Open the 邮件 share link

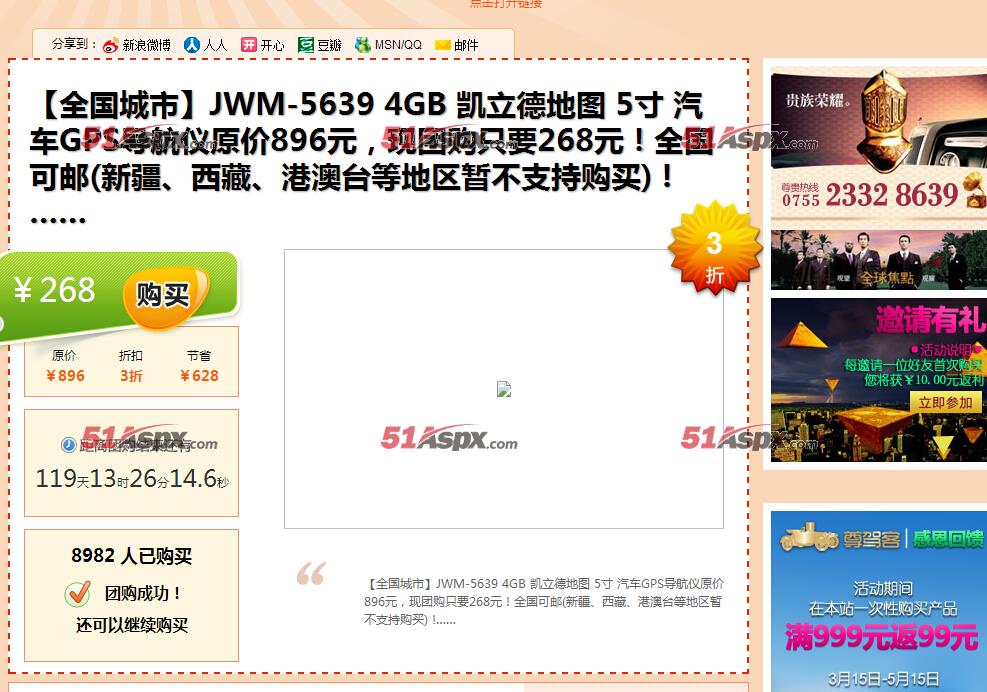click(466, 45)
